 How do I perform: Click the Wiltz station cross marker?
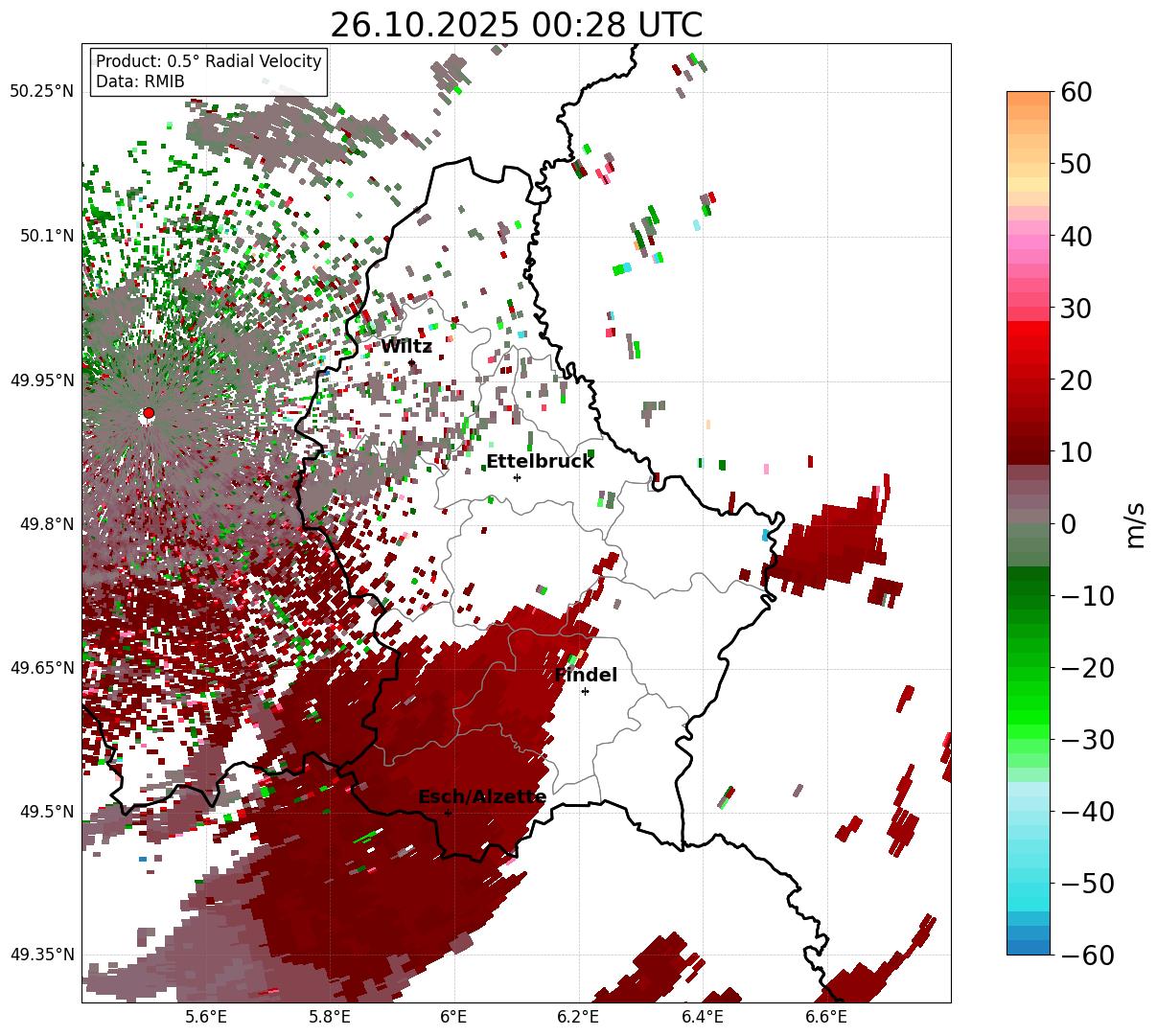click(x=411, y=362)
